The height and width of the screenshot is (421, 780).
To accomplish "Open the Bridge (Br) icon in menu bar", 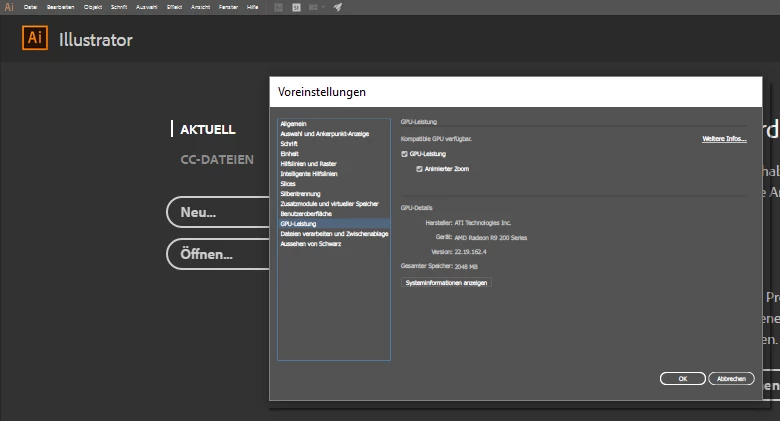I will 279,7.
